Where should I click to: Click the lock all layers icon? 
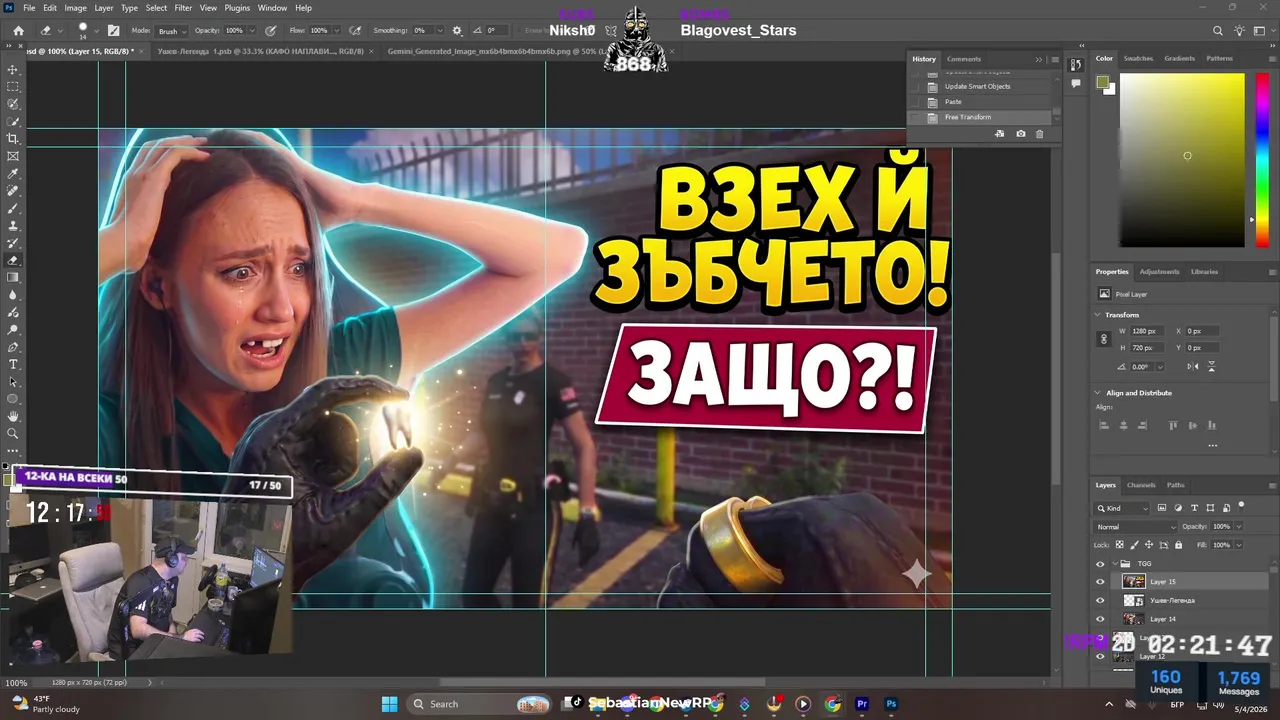point(1178,545)
